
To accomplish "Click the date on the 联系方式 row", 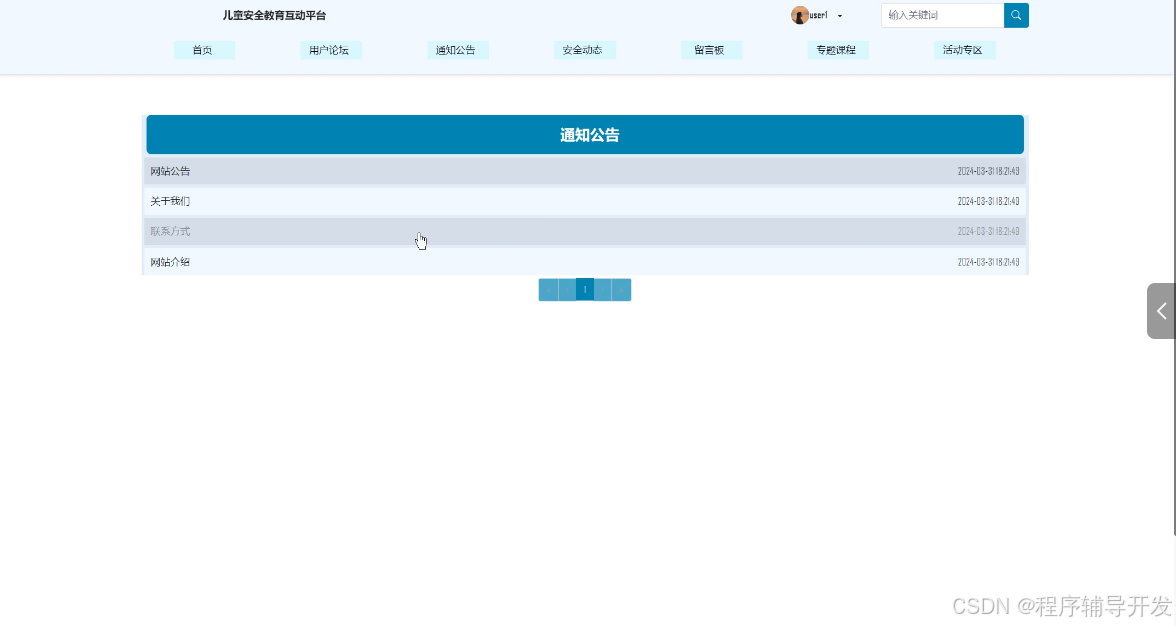I will point(988,231).
